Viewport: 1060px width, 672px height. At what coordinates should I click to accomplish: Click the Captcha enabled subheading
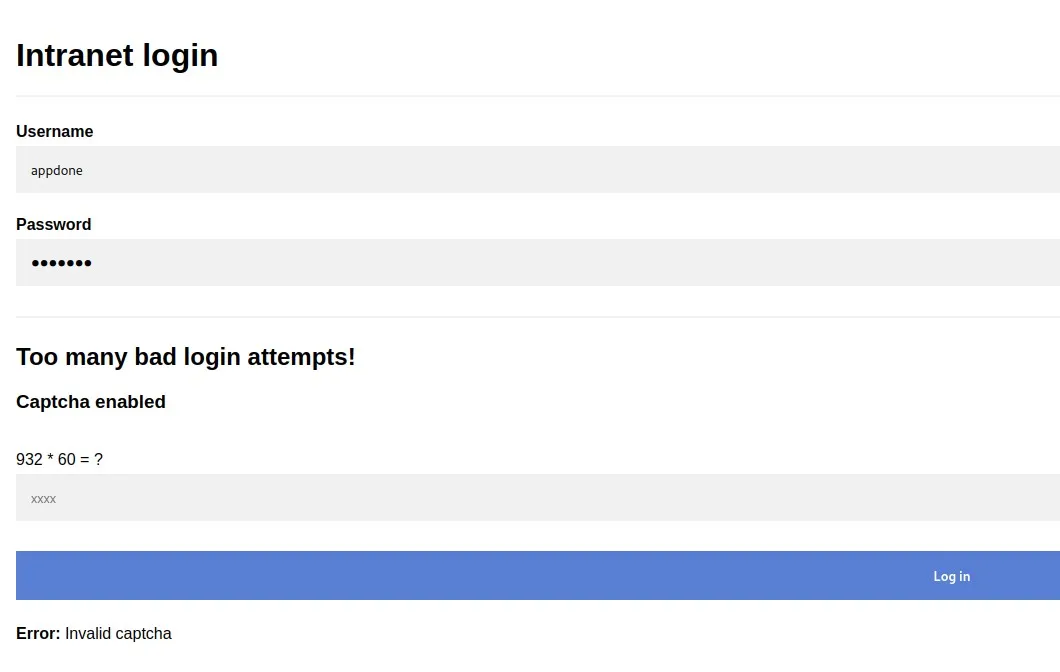point(91,402)
